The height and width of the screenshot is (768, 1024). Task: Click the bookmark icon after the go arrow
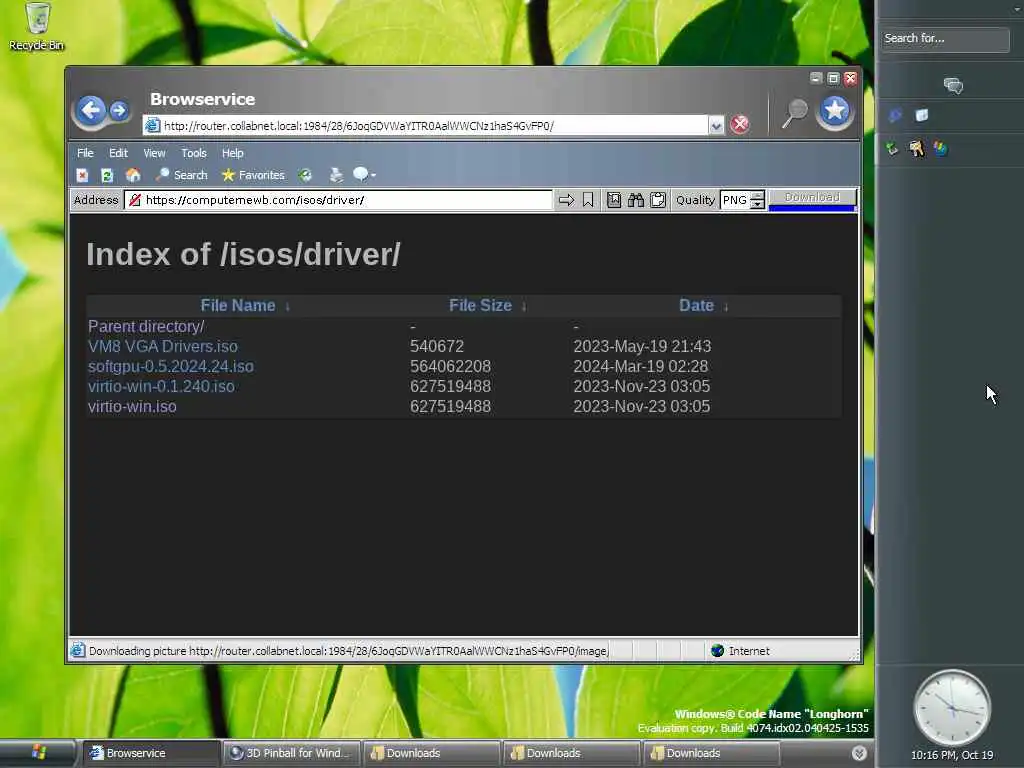[588, 200]
